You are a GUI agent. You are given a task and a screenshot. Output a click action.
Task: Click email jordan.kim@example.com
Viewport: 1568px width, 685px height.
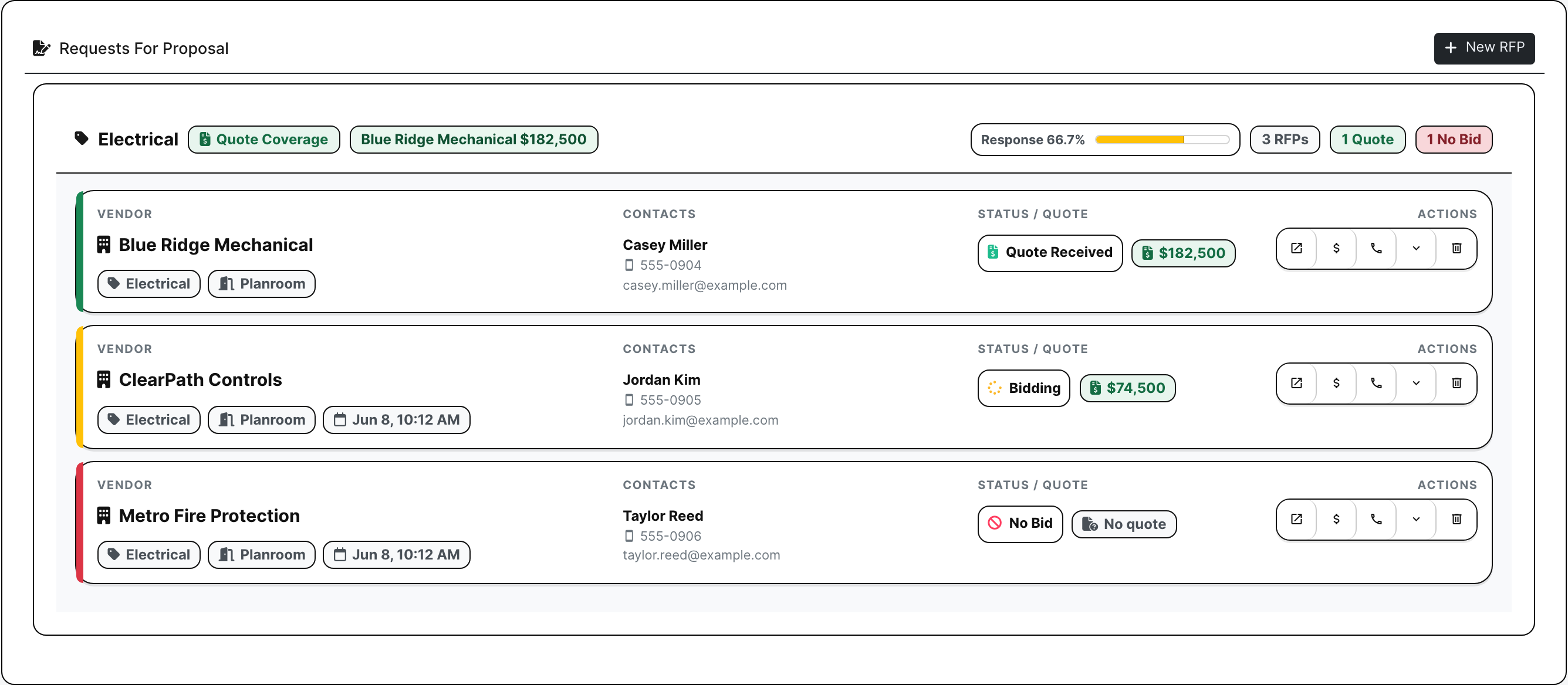coord(701,421)
